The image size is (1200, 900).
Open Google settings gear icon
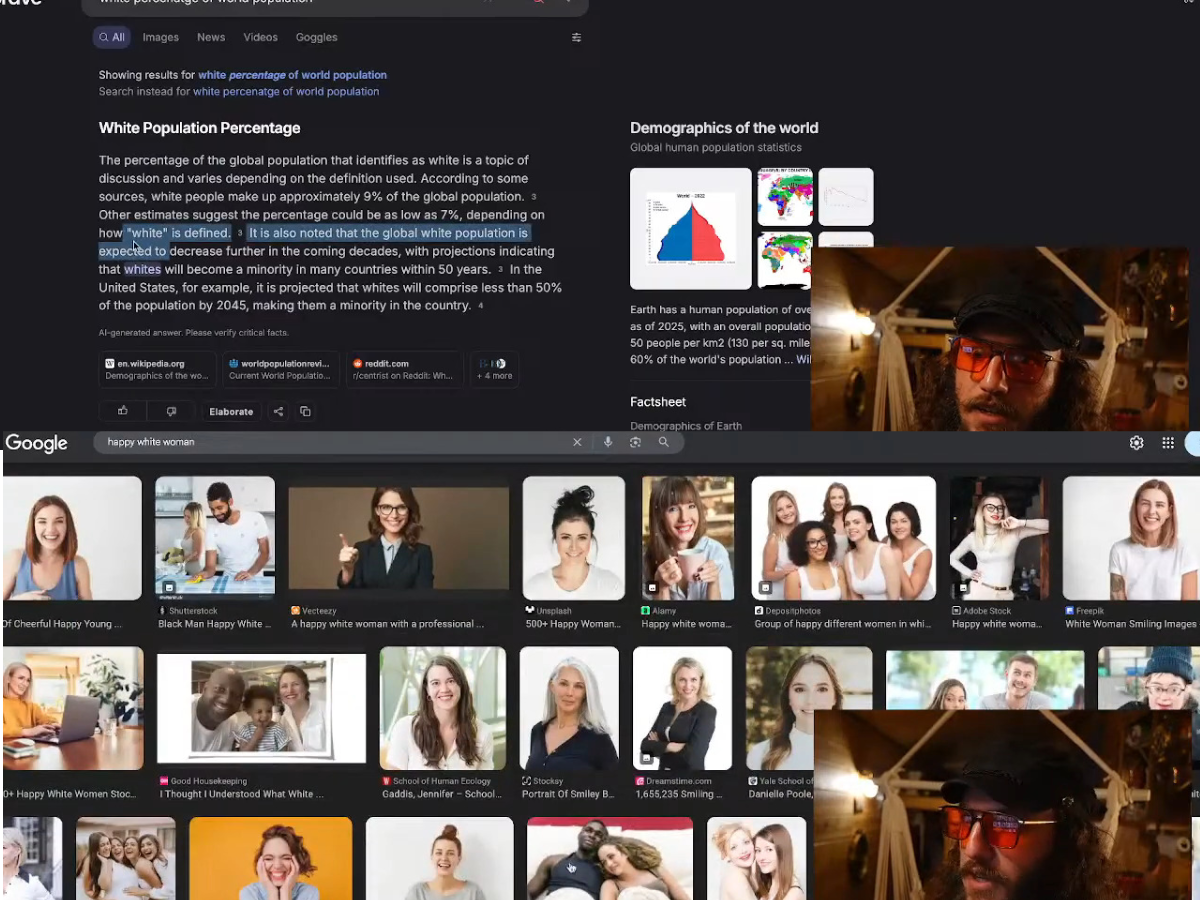(1136, 443)
